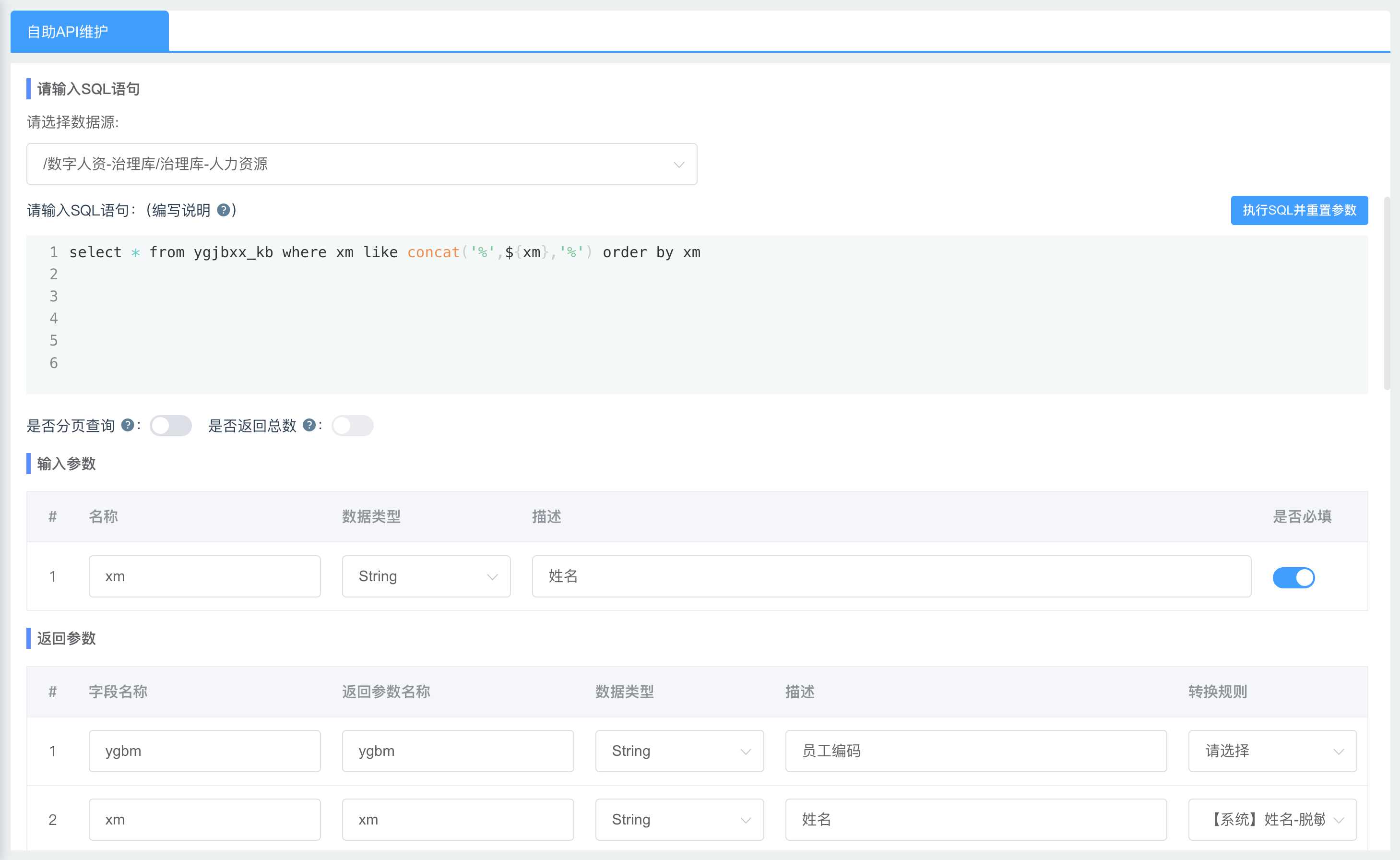Click the 转换规则 column header
This screenshot has height=860, width=1400.
[x=1218, y=692]
